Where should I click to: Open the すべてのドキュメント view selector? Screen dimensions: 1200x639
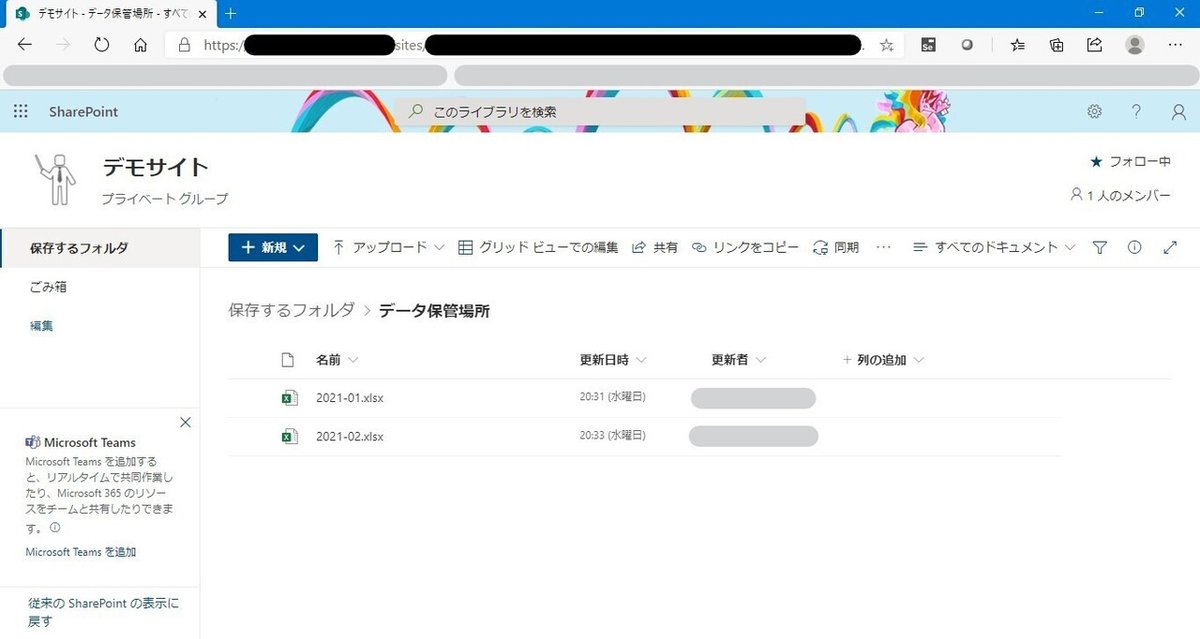point(993,247)
